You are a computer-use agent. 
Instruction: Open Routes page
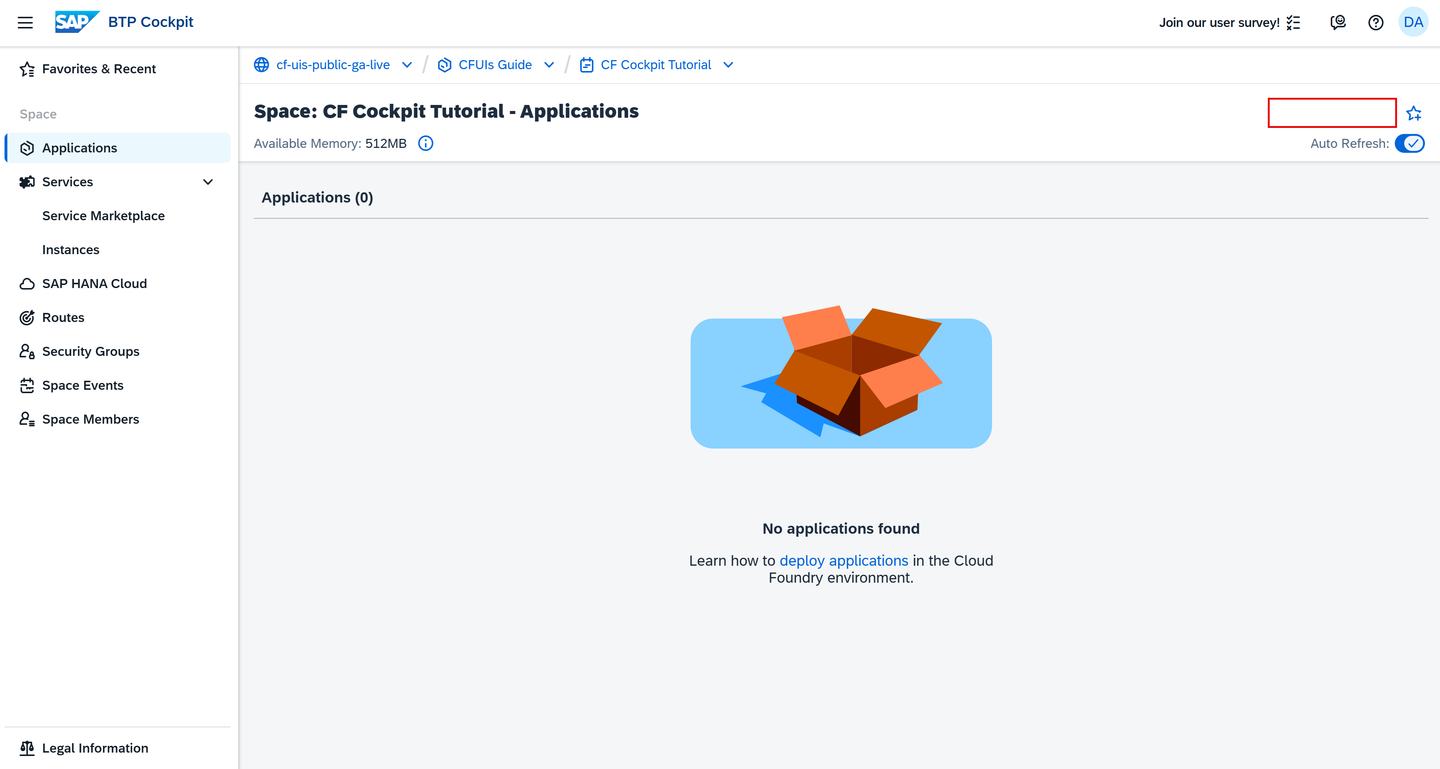point(118,318)
